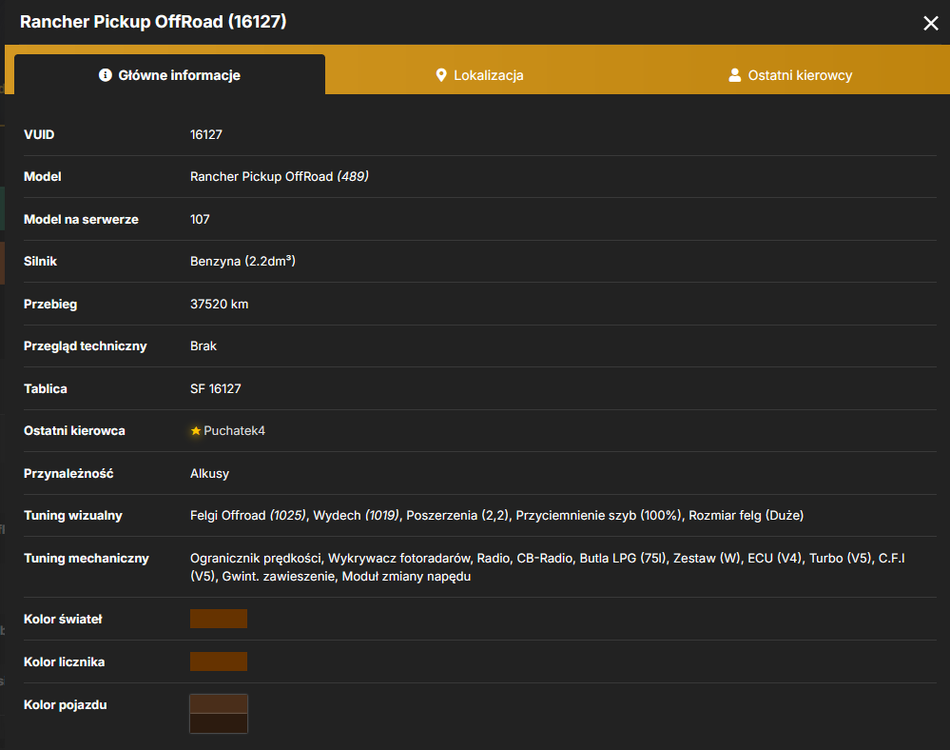Close the vehicle details dialog

(931, 23)
